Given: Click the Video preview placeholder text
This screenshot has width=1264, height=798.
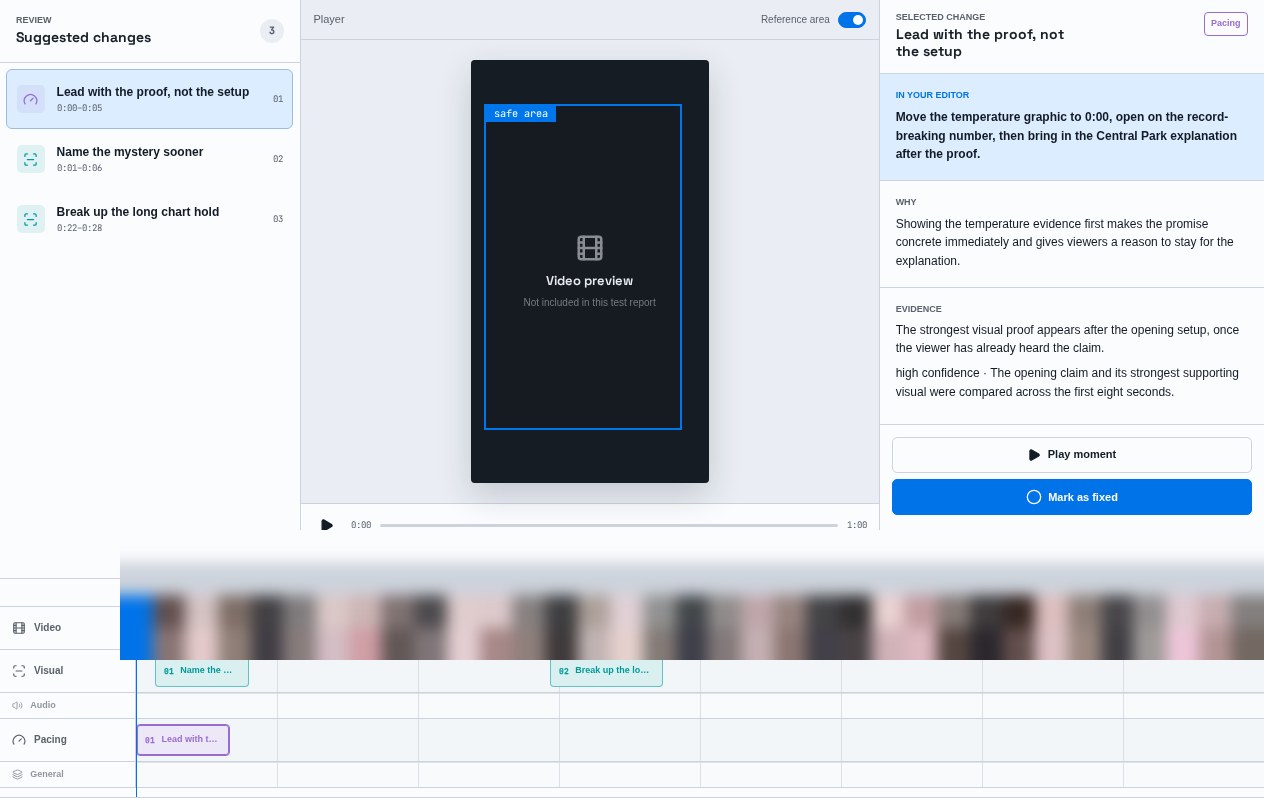Looking at the screenshot, I should point(590,281).
